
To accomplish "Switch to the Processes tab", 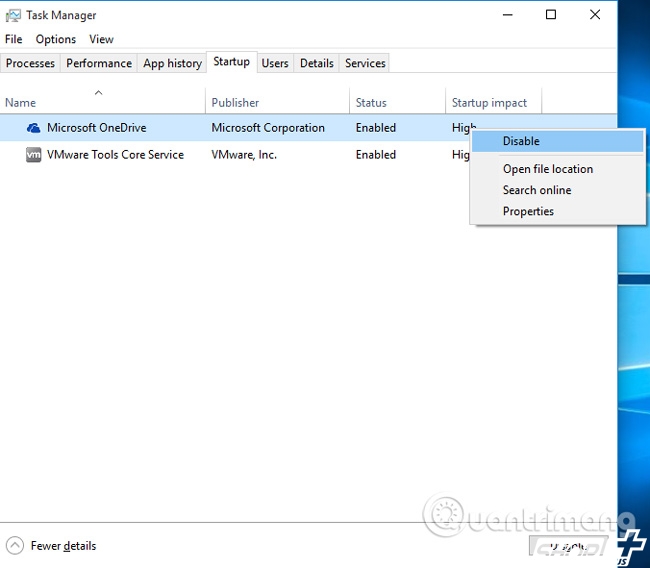I will click(30, 63).
